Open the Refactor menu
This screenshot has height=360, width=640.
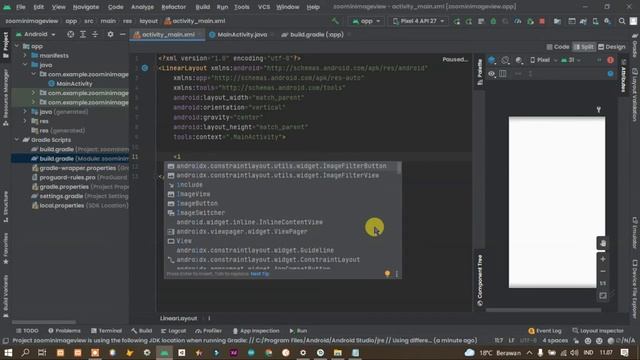(x=173, y=7)
